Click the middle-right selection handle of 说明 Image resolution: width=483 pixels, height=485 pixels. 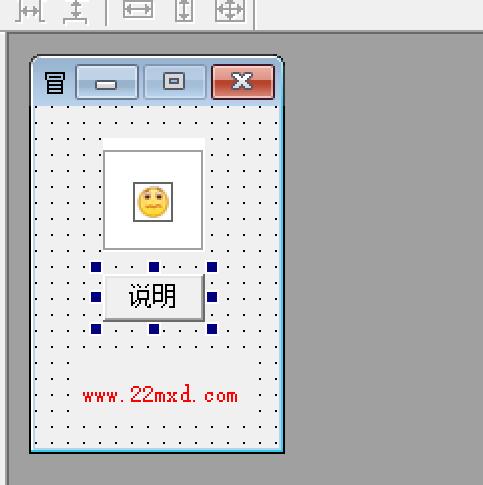click(212, 297)
